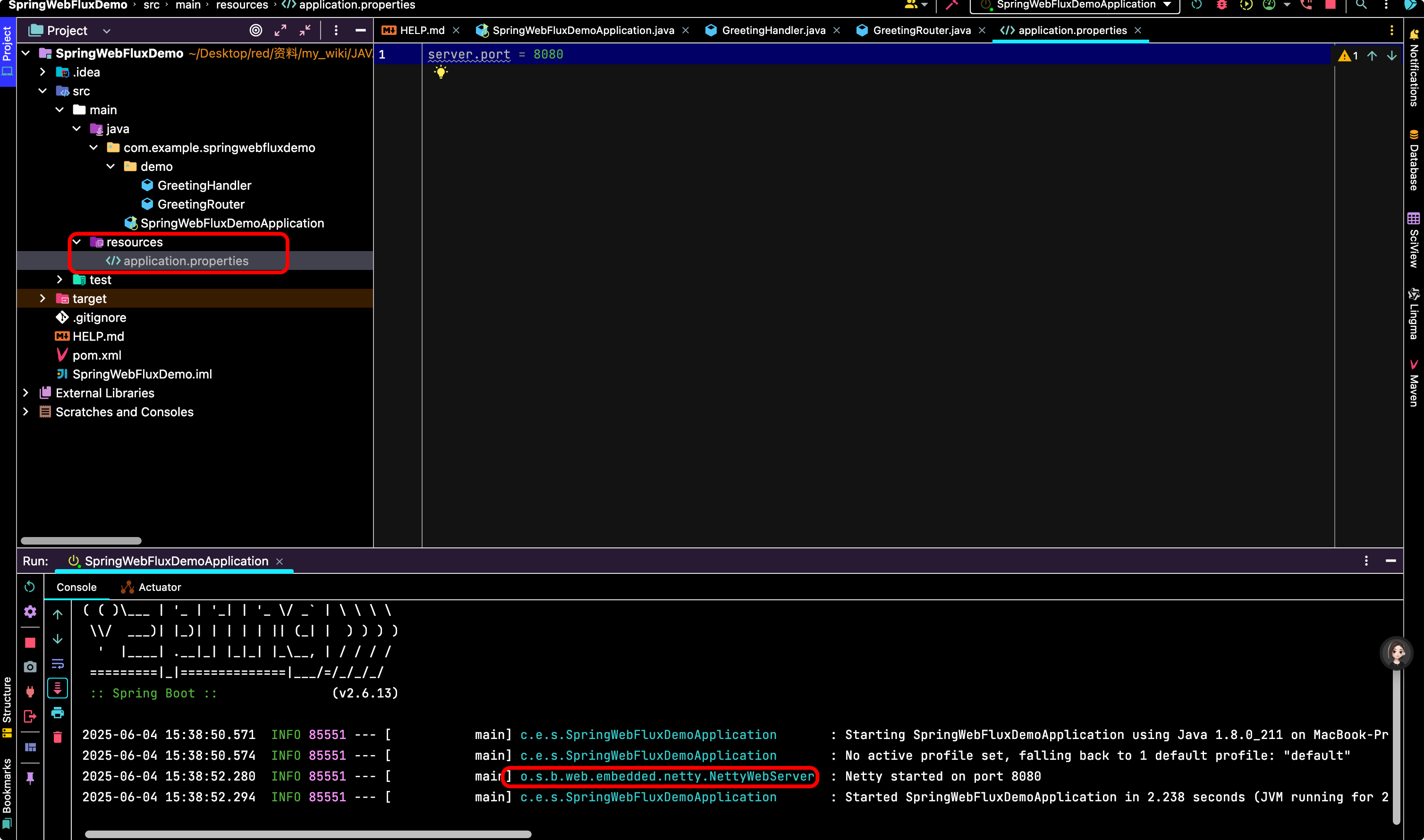Viewport: 1424px width, 840px height.
Task: Open the SpringWebFluxDemoApplication run configuration dropdown
Action: [x=1075, y=5]
